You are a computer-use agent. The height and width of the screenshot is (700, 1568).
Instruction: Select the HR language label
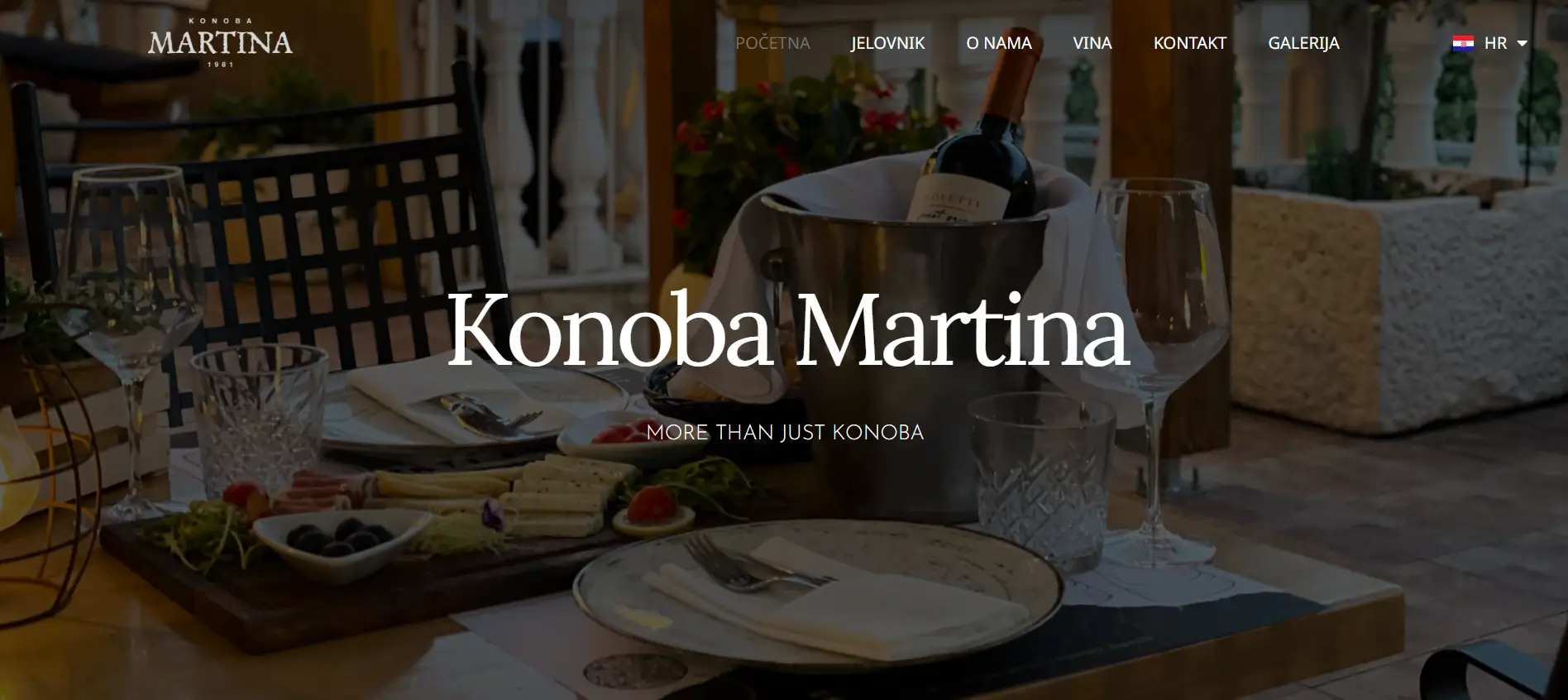pos(1495,43)
